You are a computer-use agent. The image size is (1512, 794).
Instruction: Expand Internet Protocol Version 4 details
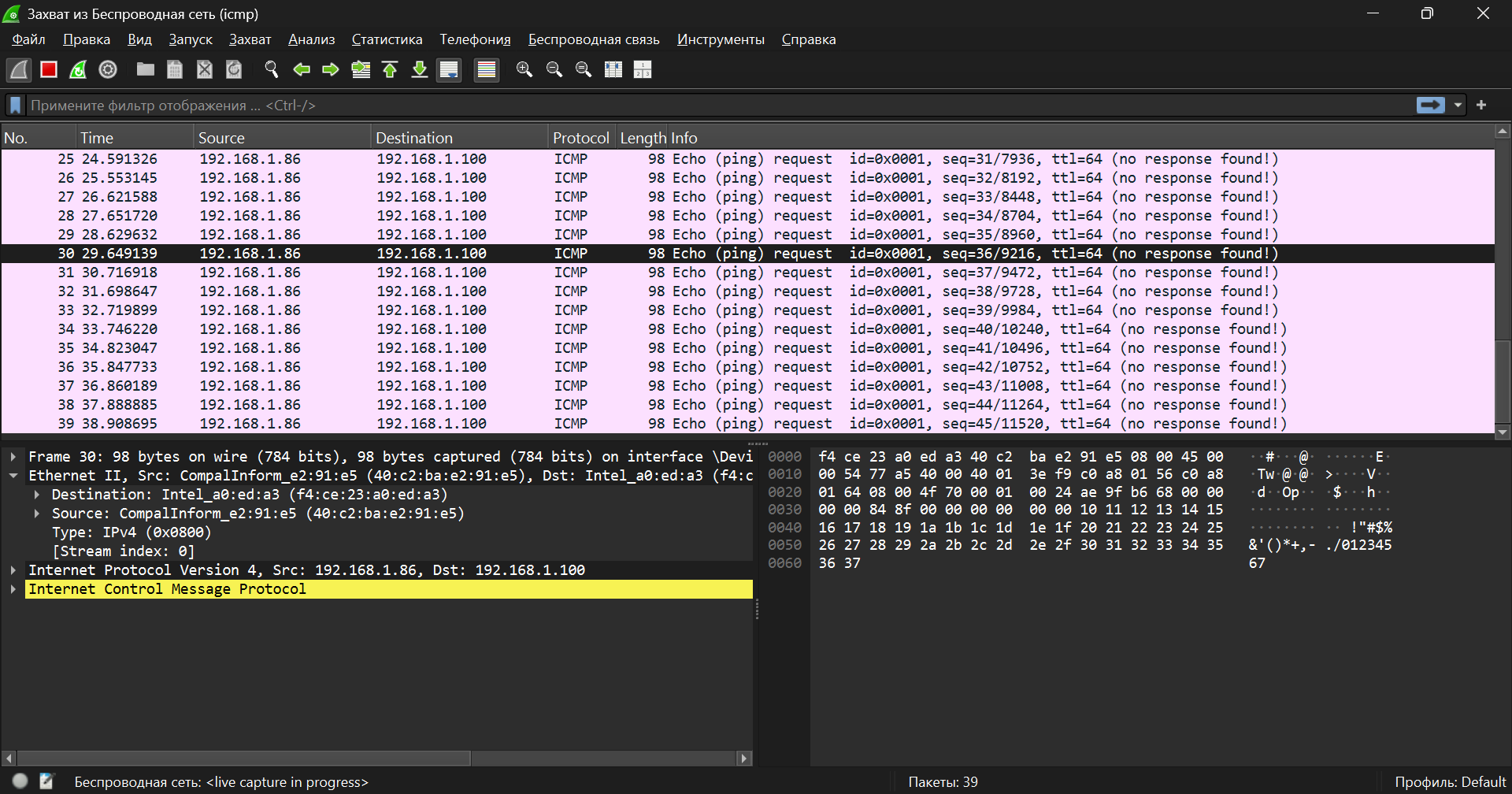tap(13, 570)
